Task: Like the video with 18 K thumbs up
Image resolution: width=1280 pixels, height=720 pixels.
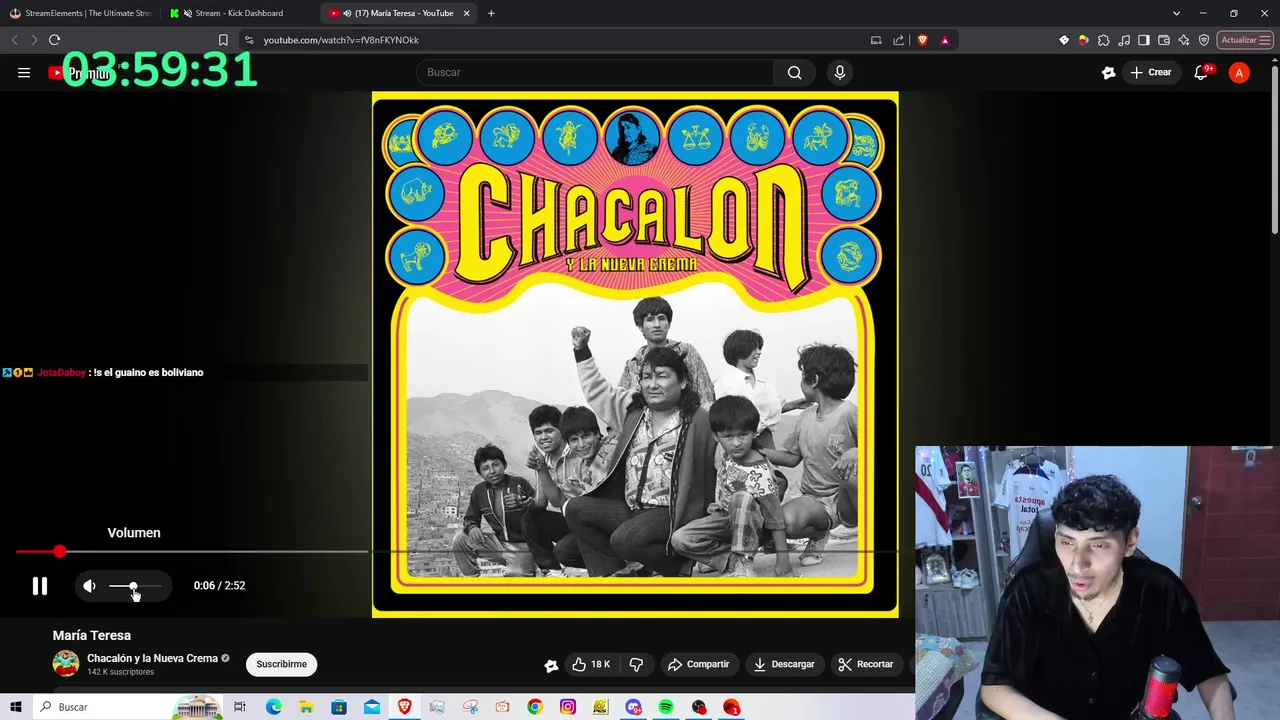Action: (590, 664)
